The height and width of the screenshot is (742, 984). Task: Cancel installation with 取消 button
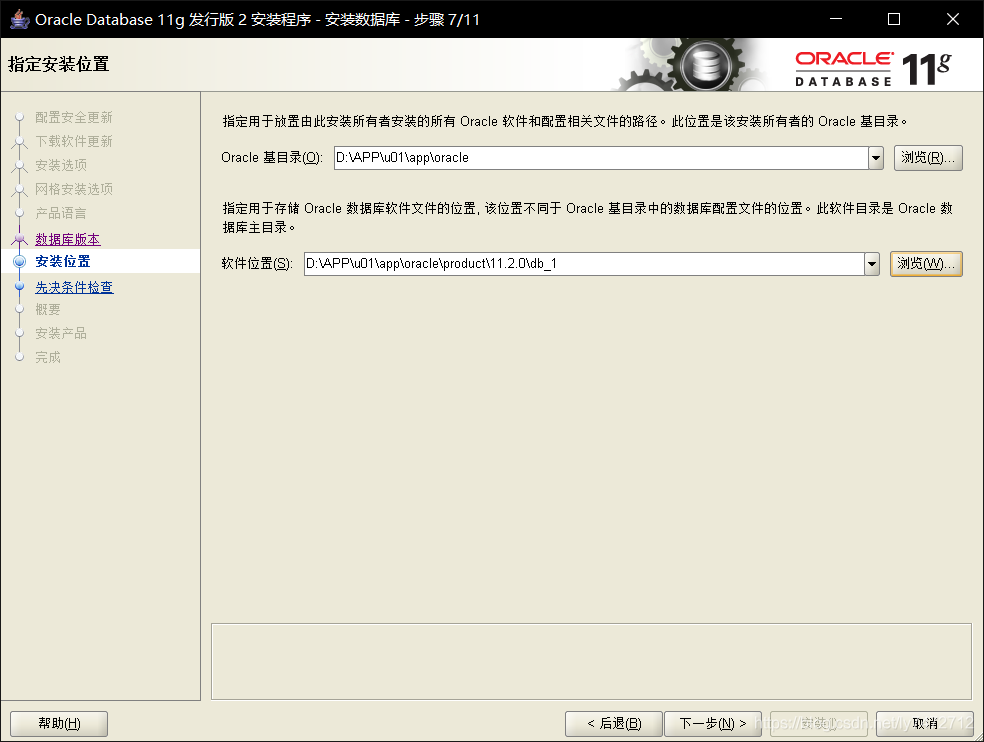click(x=925, y=724)
